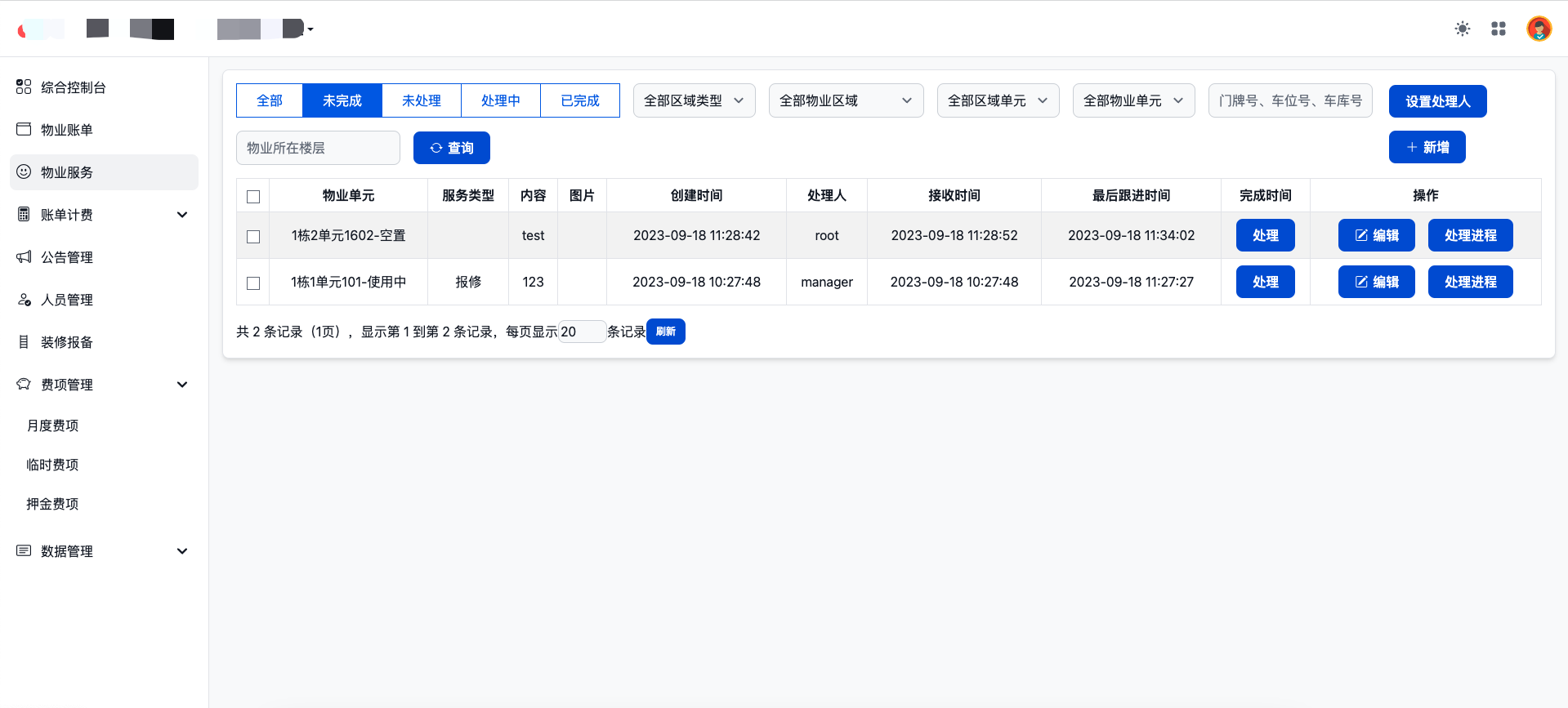Open 临时费项 submenu item
Image resolution: width=1568 pixels, height=708 pixels.
click(x=52, y=465)
